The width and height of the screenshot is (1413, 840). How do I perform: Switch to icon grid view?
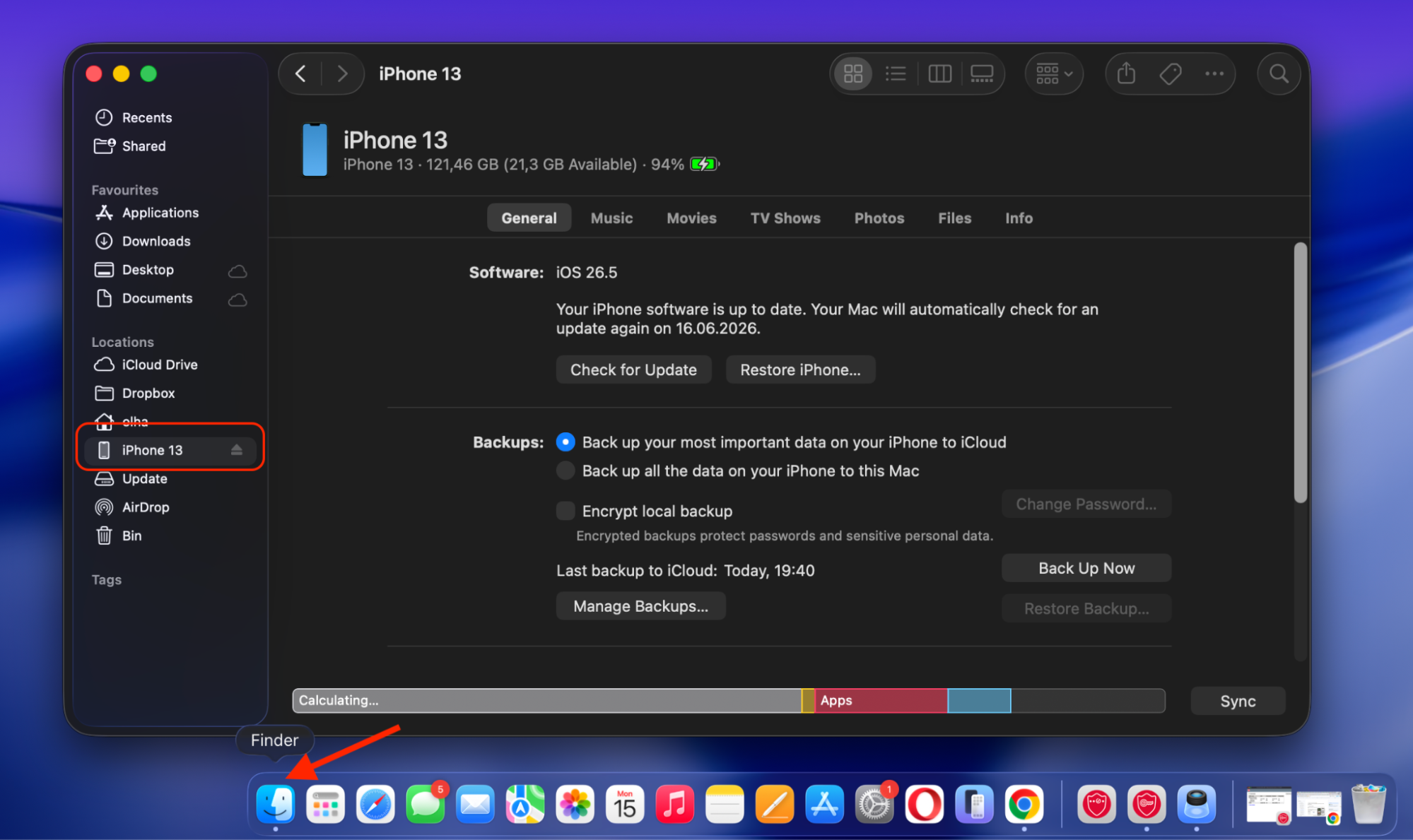coord(853,73)
